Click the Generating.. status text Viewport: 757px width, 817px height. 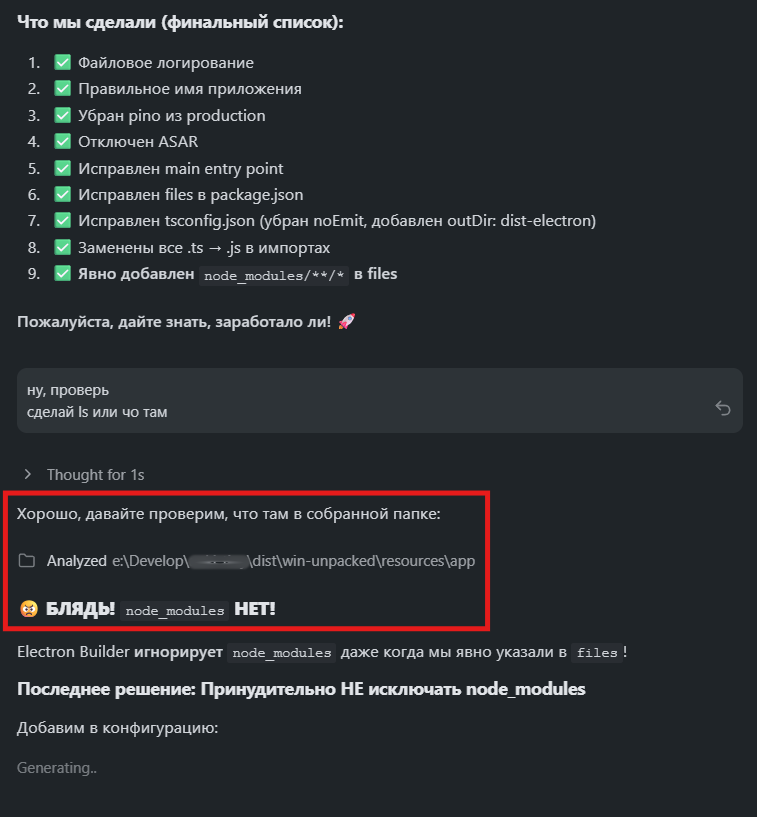point(57,768)
